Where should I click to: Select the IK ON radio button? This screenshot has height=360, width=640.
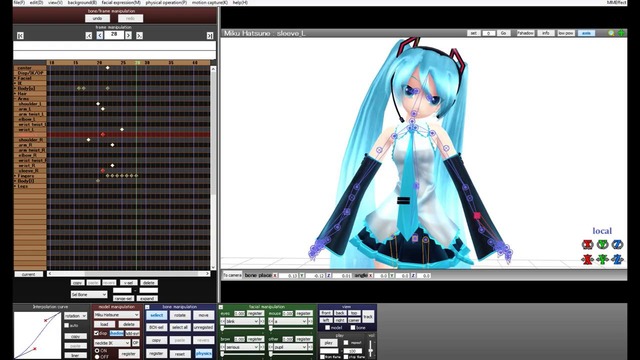97,351
